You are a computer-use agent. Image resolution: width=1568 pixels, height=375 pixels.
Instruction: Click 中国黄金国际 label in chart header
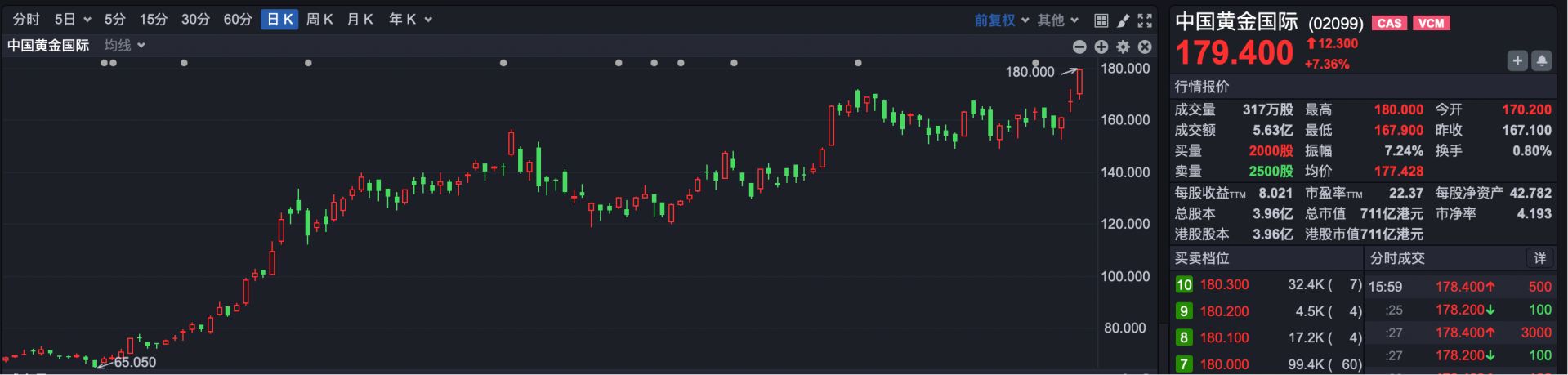(48, 46)
